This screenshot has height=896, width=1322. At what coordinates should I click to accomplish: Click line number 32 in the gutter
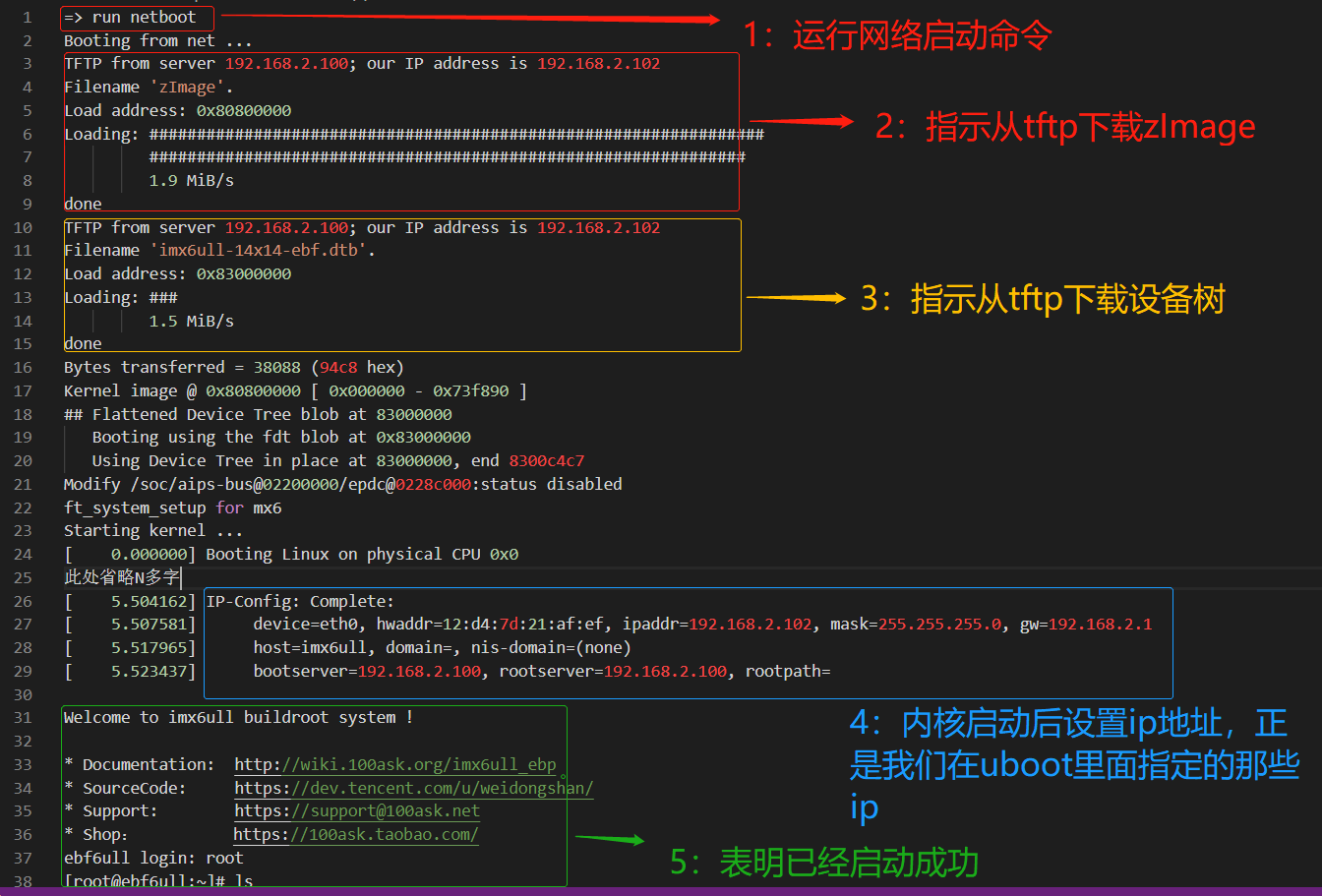click(x=24, y=741)
